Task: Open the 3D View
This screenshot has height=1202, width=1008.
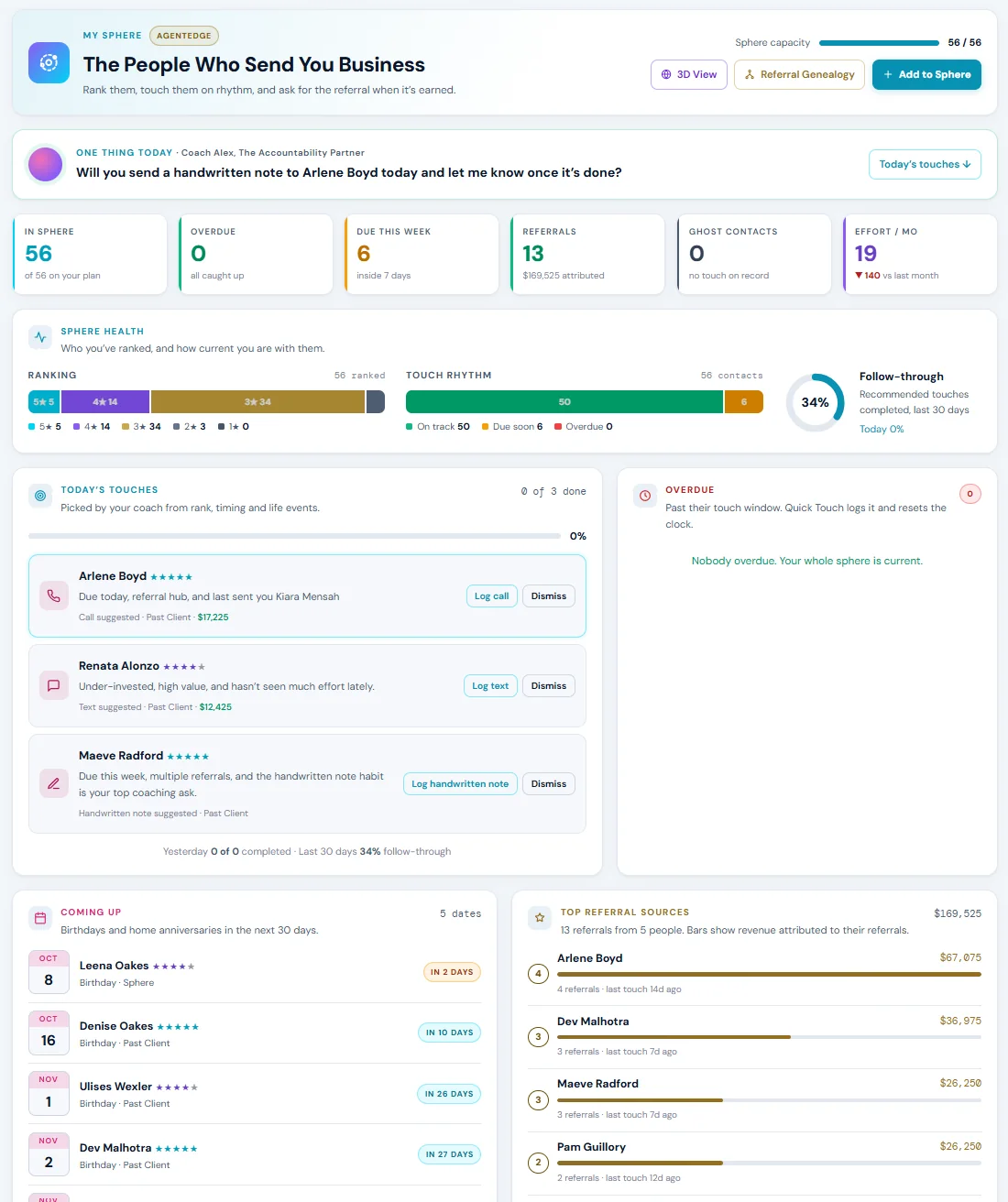Action: pos(689,74)
